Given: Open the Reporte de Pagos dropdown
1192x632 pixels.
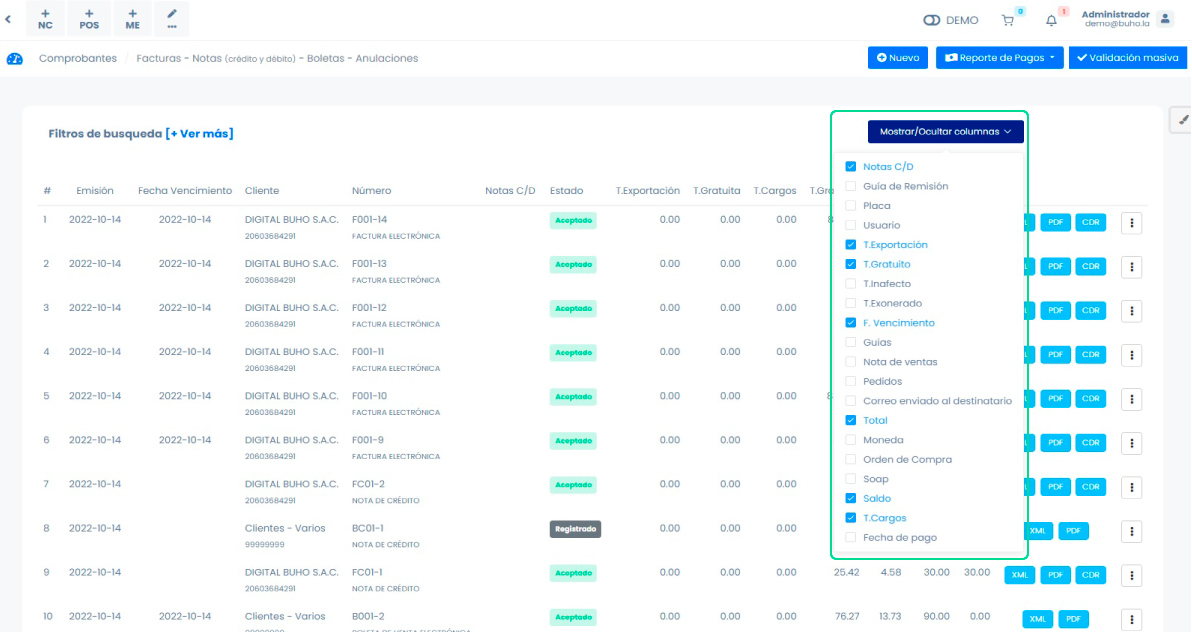Looking at the screenshot, I should coord(999,58).
